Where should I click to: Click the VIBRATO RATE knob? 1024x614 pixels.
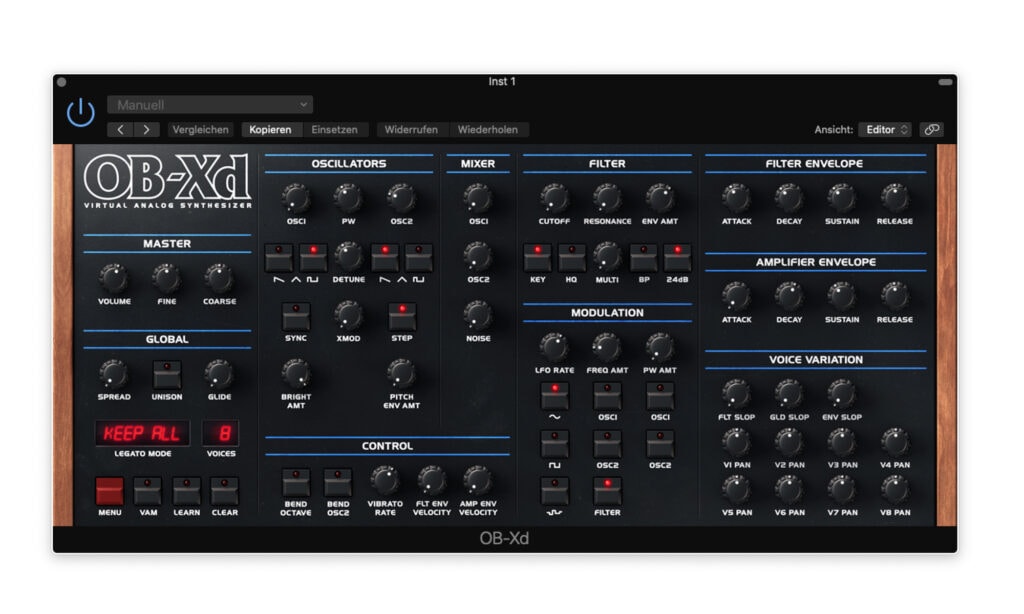[x=385, y=481]
